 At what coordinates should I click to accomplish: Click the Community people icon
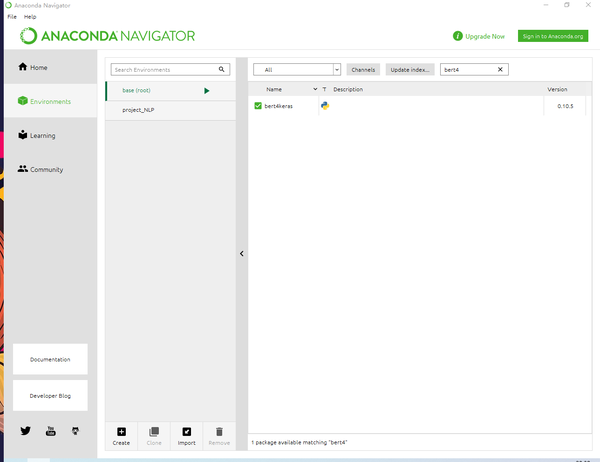coord(23,168)
